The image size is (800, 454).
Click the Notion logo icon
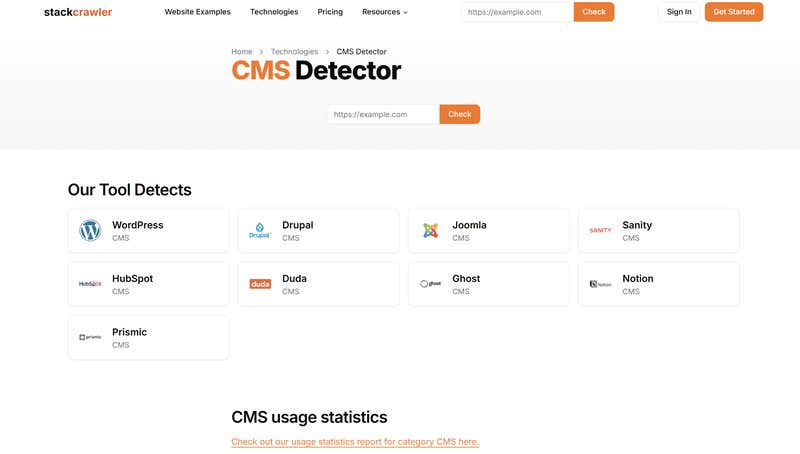600,284
